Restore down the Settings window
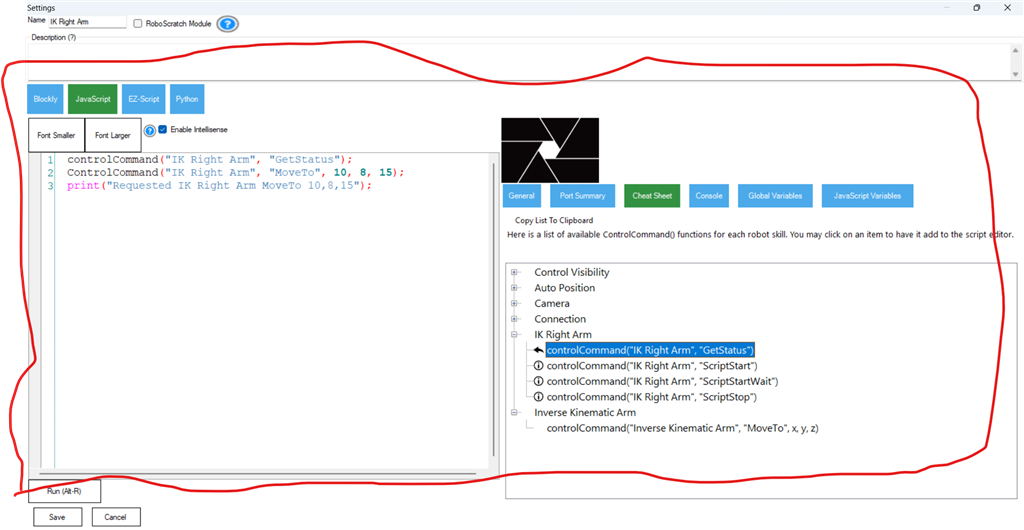This screenshot has width=1024, height=530. (x=977, y=7)
